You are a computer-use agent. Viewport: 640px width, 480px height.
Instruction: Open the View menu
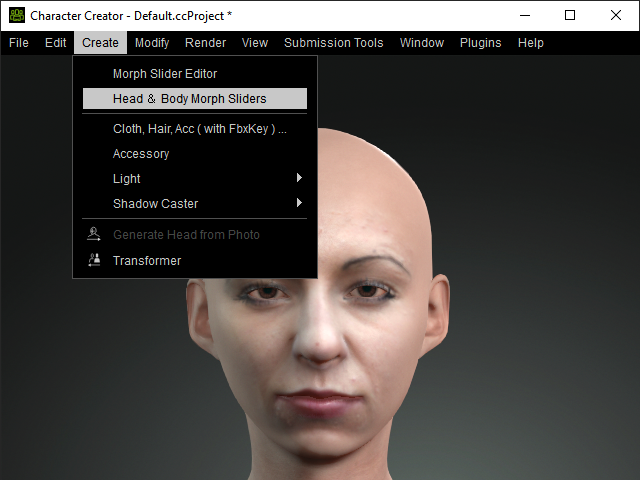click(255, 43)
